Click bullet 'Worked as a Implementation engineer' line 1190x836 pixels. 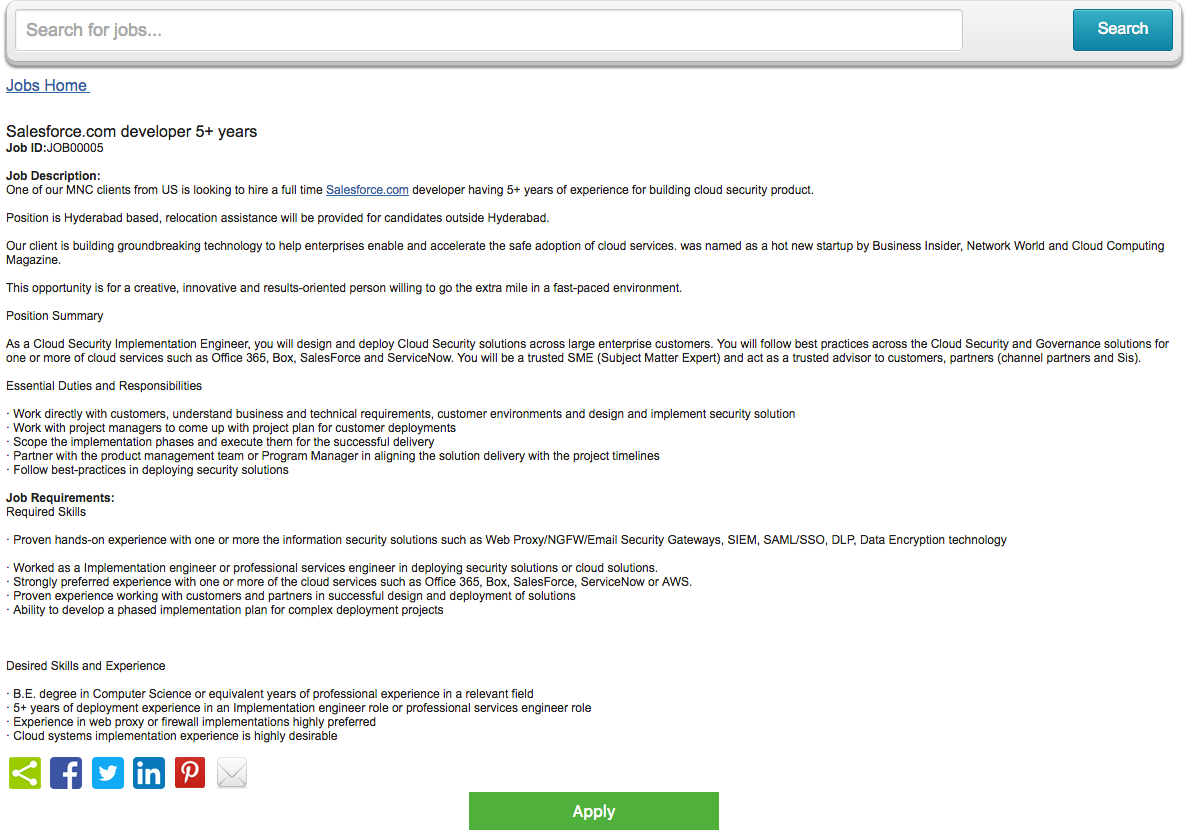pyautogui.click(x=332, y=567)
